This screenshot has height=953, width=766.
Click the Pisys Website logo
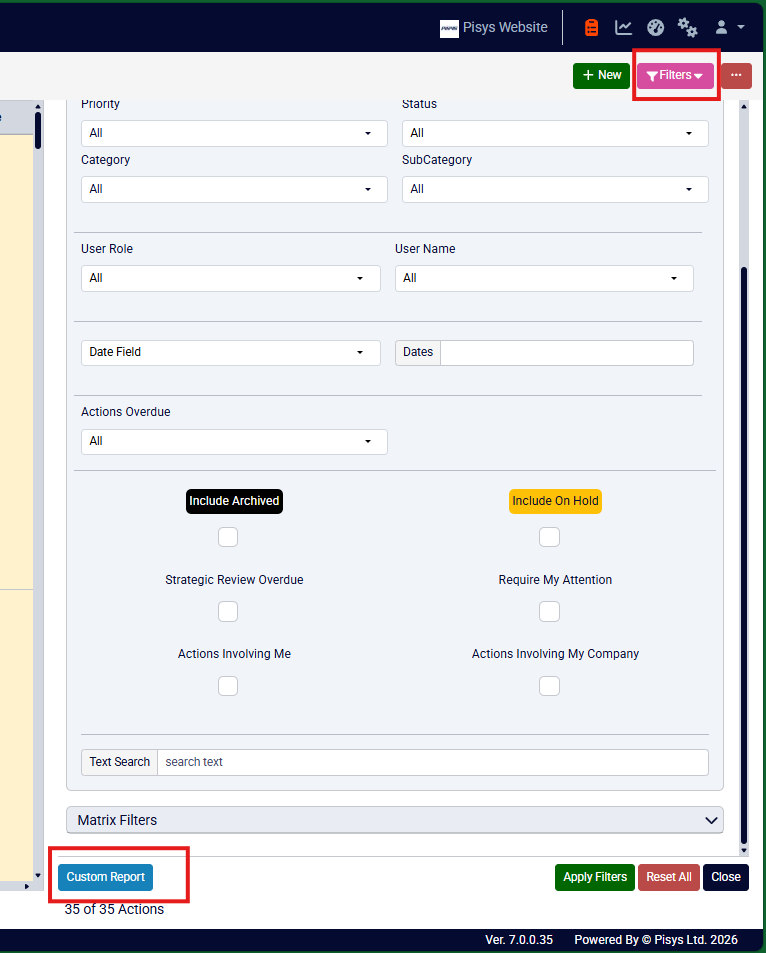(449, 28)
